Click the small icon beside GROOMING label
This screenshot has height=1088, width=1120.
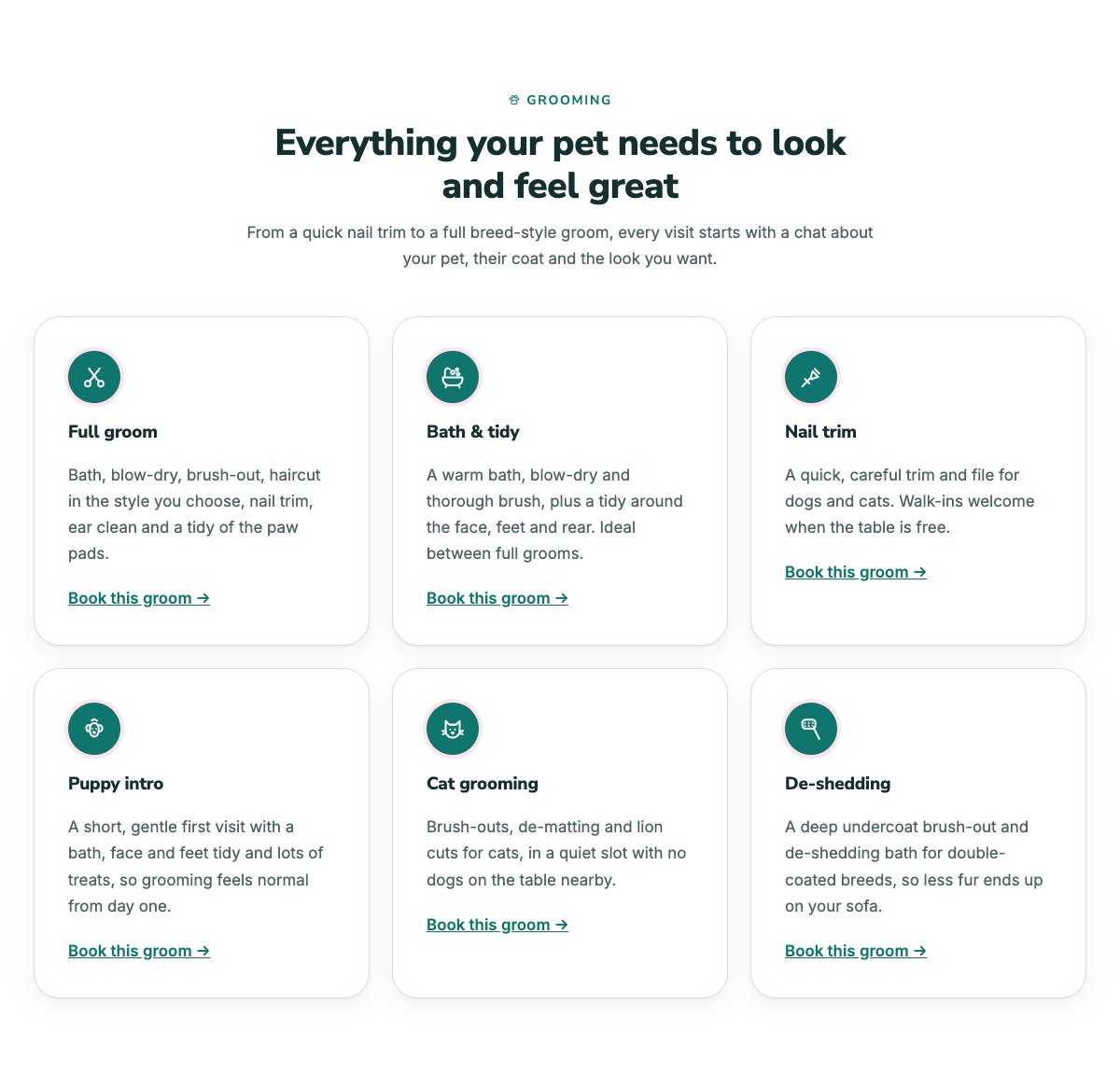[514, 100]
